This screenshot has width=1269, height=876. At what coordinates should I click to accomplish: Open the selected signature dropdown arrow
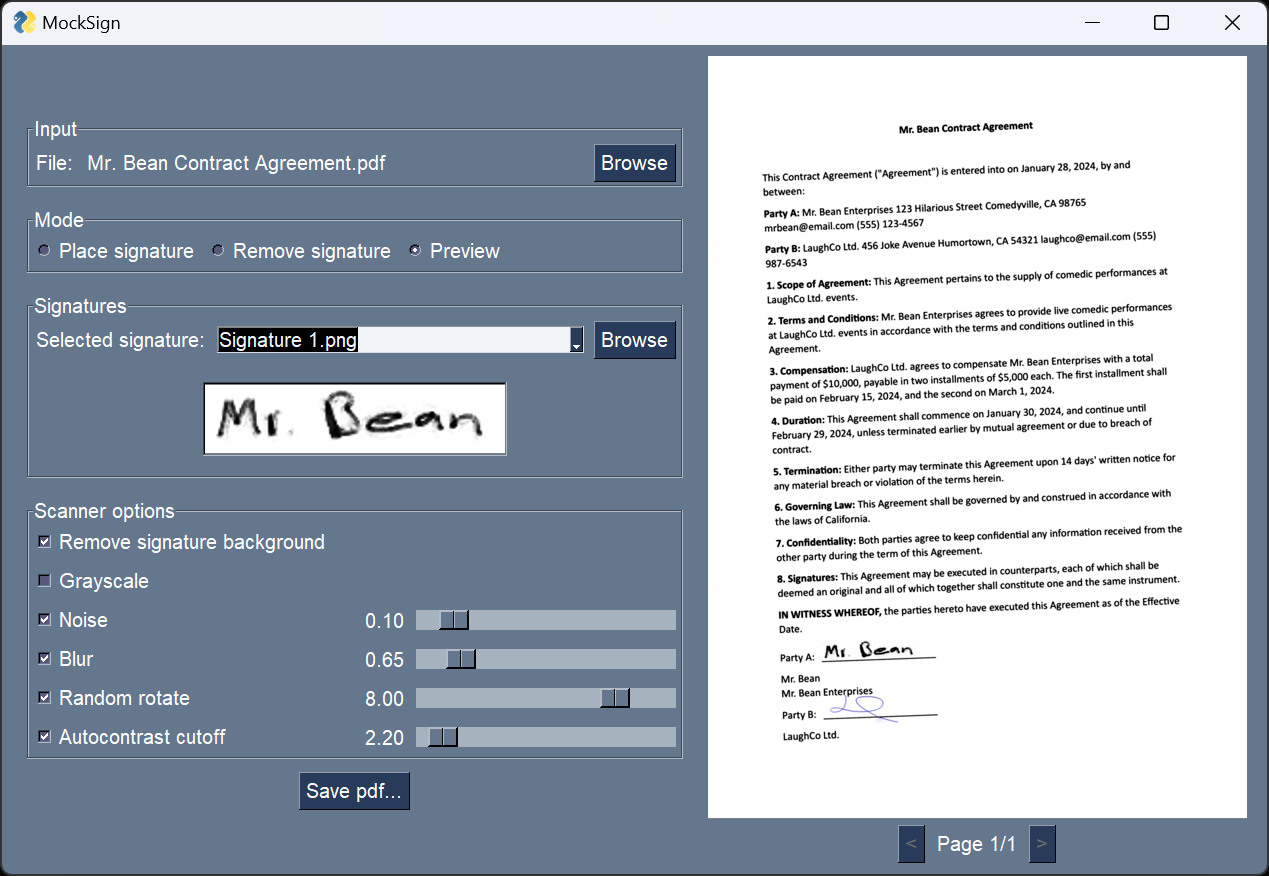point(577,340)
